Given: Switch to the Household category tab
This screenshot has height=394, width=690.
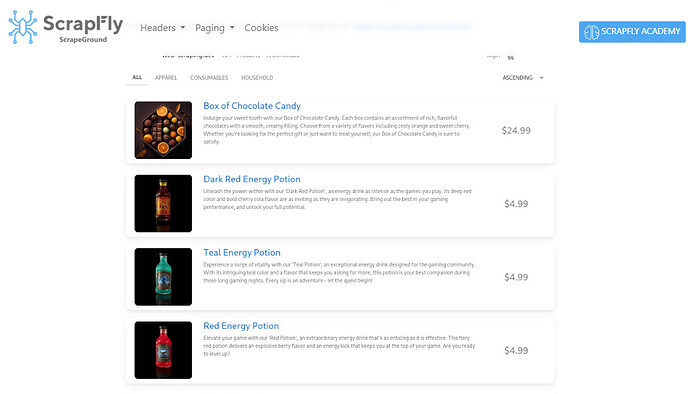Looking at the screenshot, I should click(257, 77).
